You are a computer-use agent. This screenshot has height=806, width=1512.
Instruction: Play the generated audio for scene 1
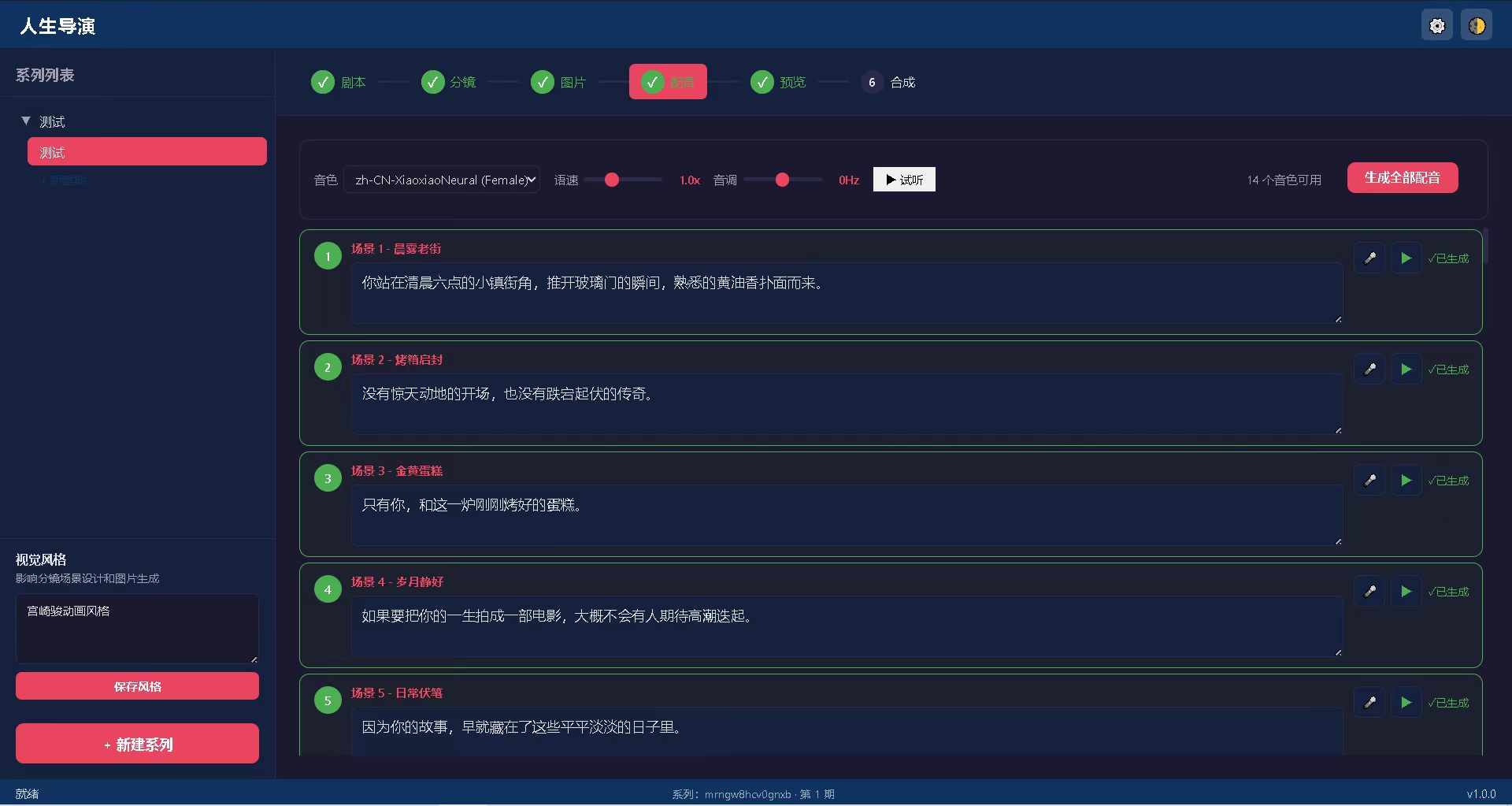point(1406,258)
